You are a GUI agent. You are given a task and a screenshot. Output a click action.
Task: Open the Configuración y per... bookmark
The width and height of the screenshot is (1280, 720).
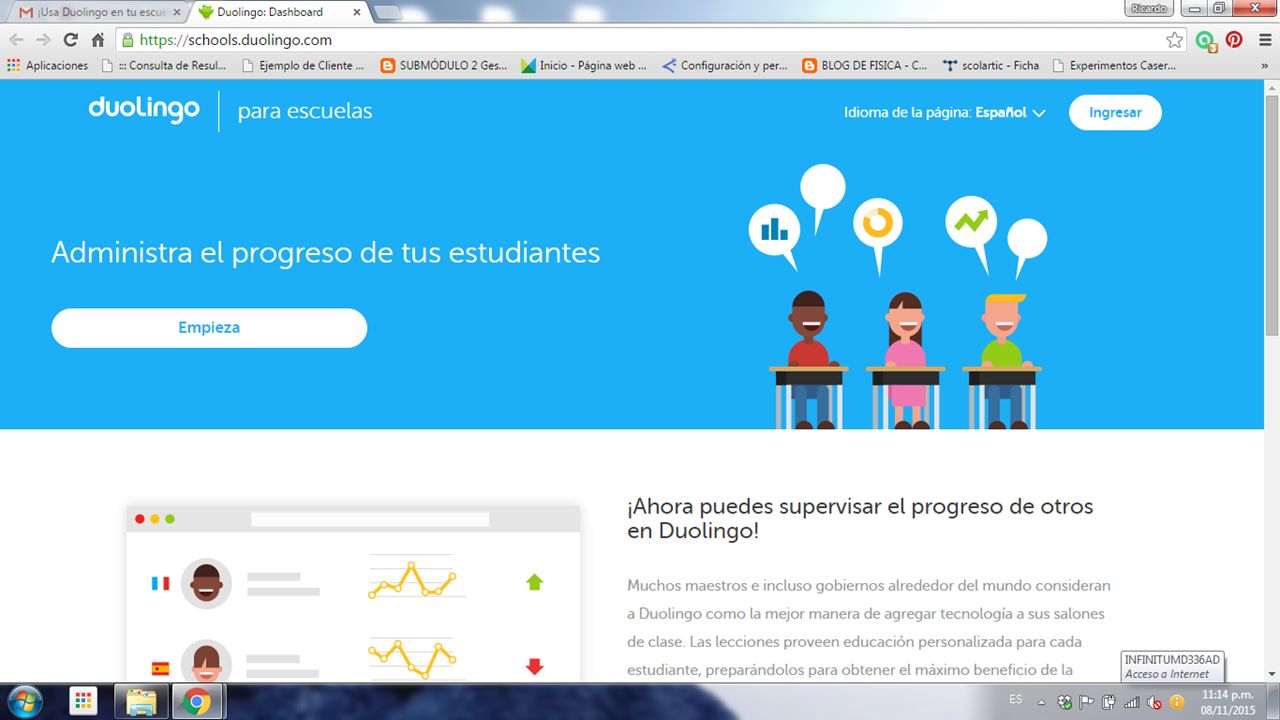click(x=726, y=66)
